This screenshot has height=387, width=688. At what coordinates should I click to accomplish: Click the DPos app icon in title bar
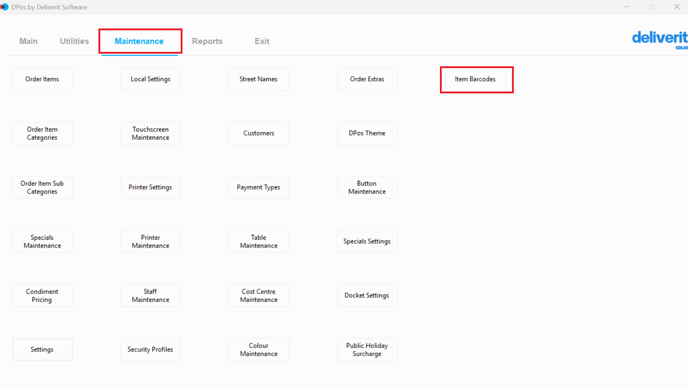click(4, 7)
